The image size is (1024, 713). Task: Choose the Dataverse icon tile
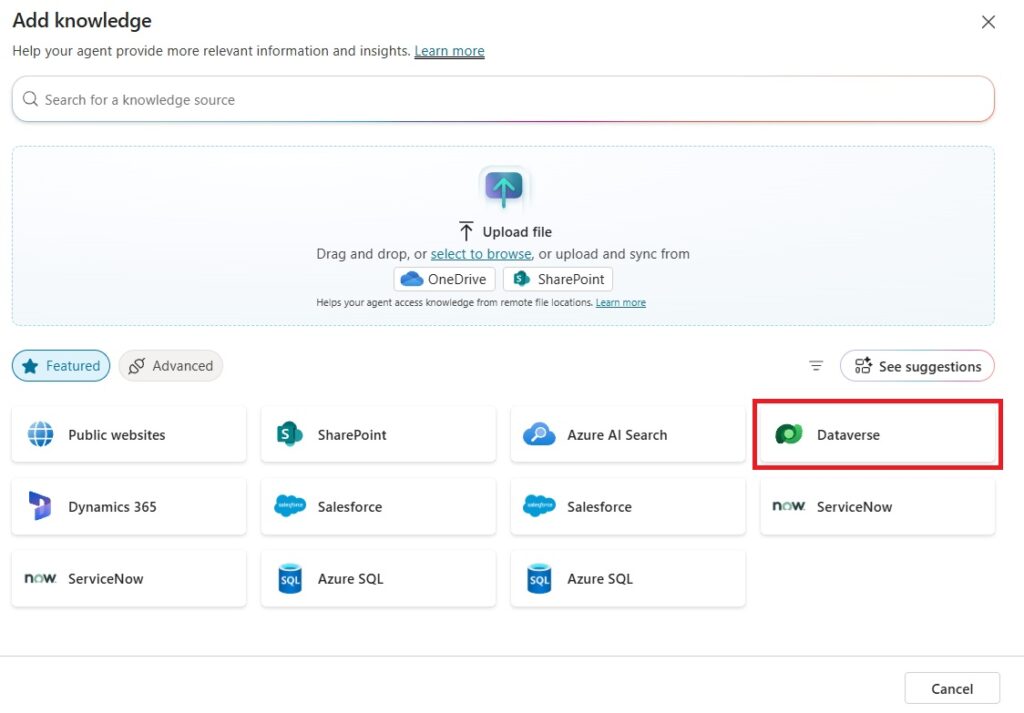pyautogui.click(x=789, y=435)
